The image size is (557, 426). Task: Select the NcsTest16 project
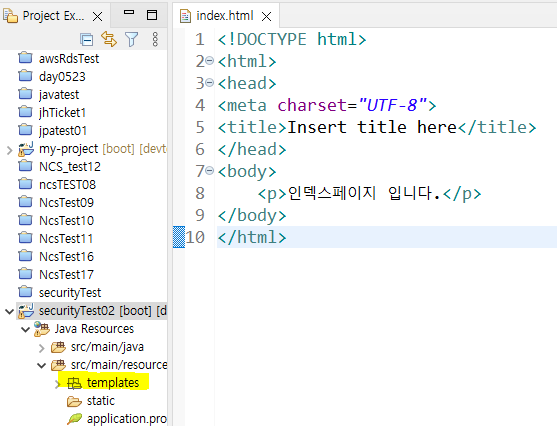pyautogui.click(x=66, y=257)
